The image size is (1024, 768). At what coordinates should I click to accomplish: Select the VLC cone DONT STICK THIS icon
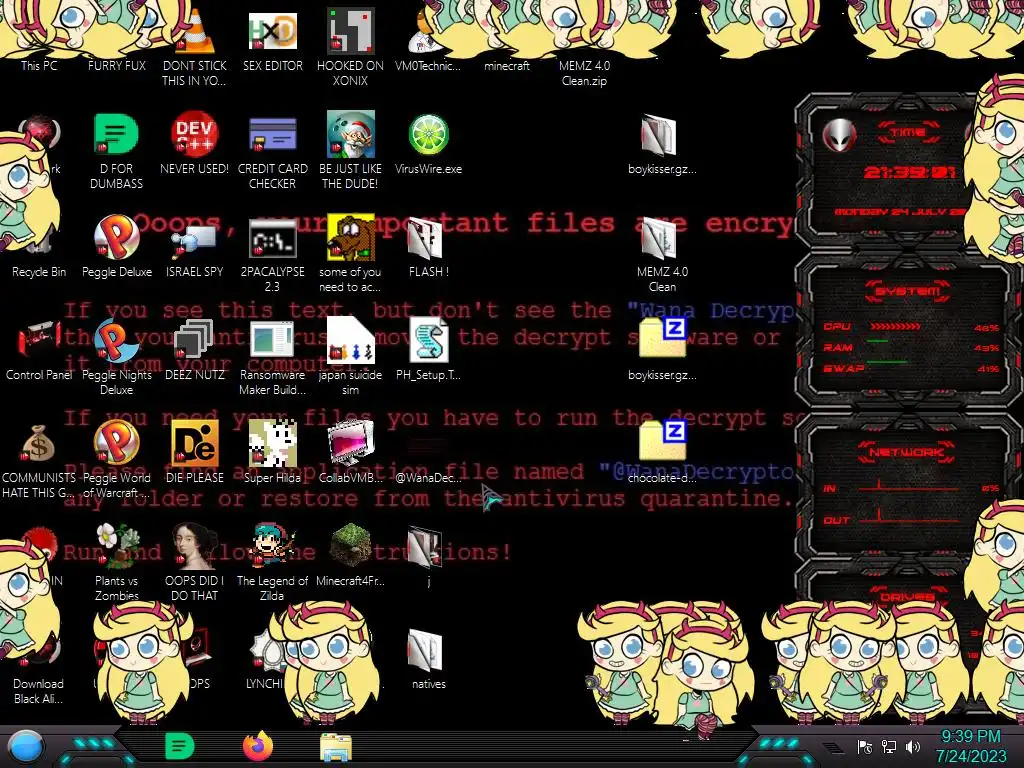click(x=195, y=31)
